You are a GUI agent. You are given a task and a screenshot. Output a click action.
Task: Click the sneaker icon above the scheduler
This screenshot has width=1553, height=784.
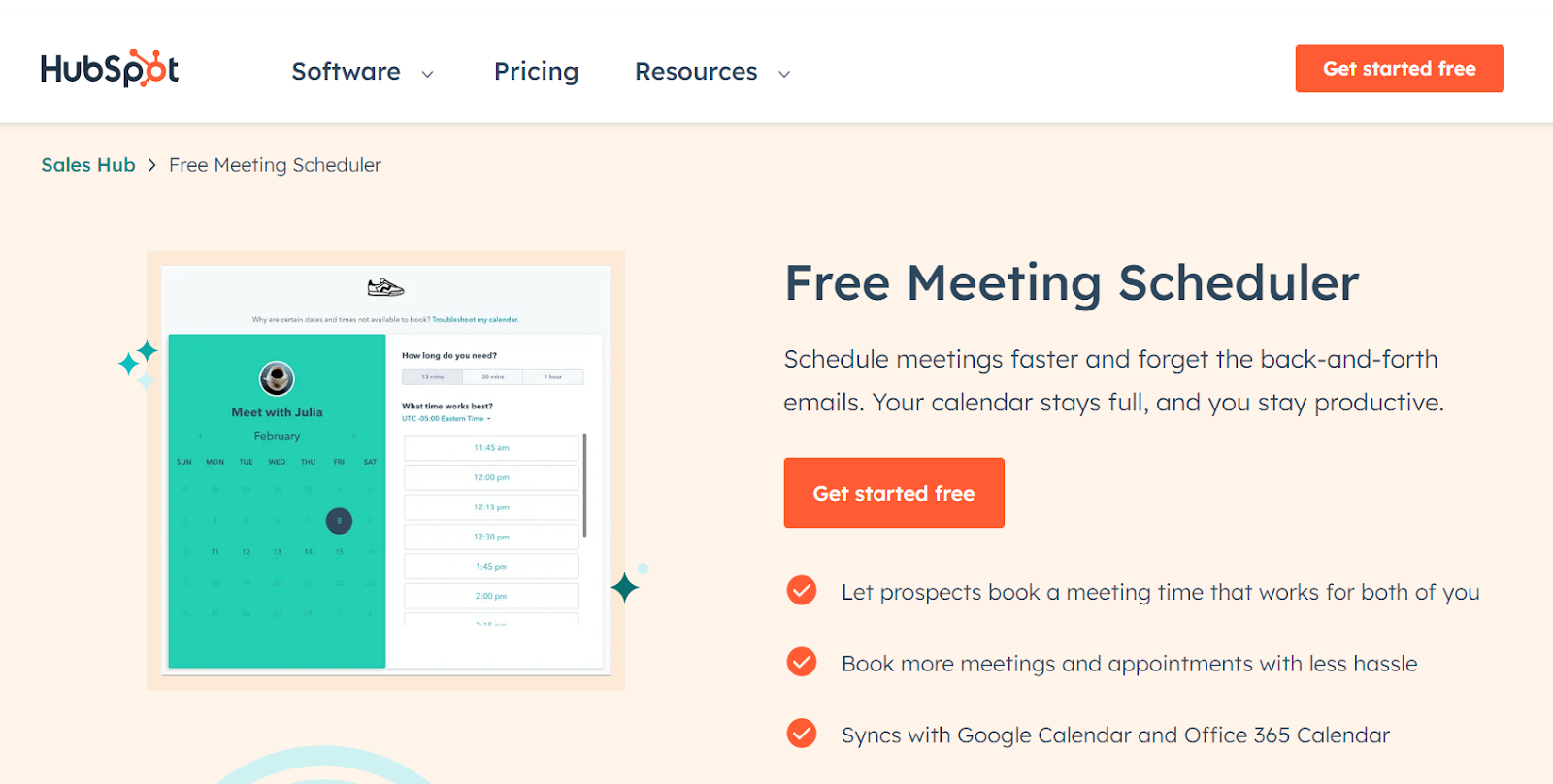[383, 287]
